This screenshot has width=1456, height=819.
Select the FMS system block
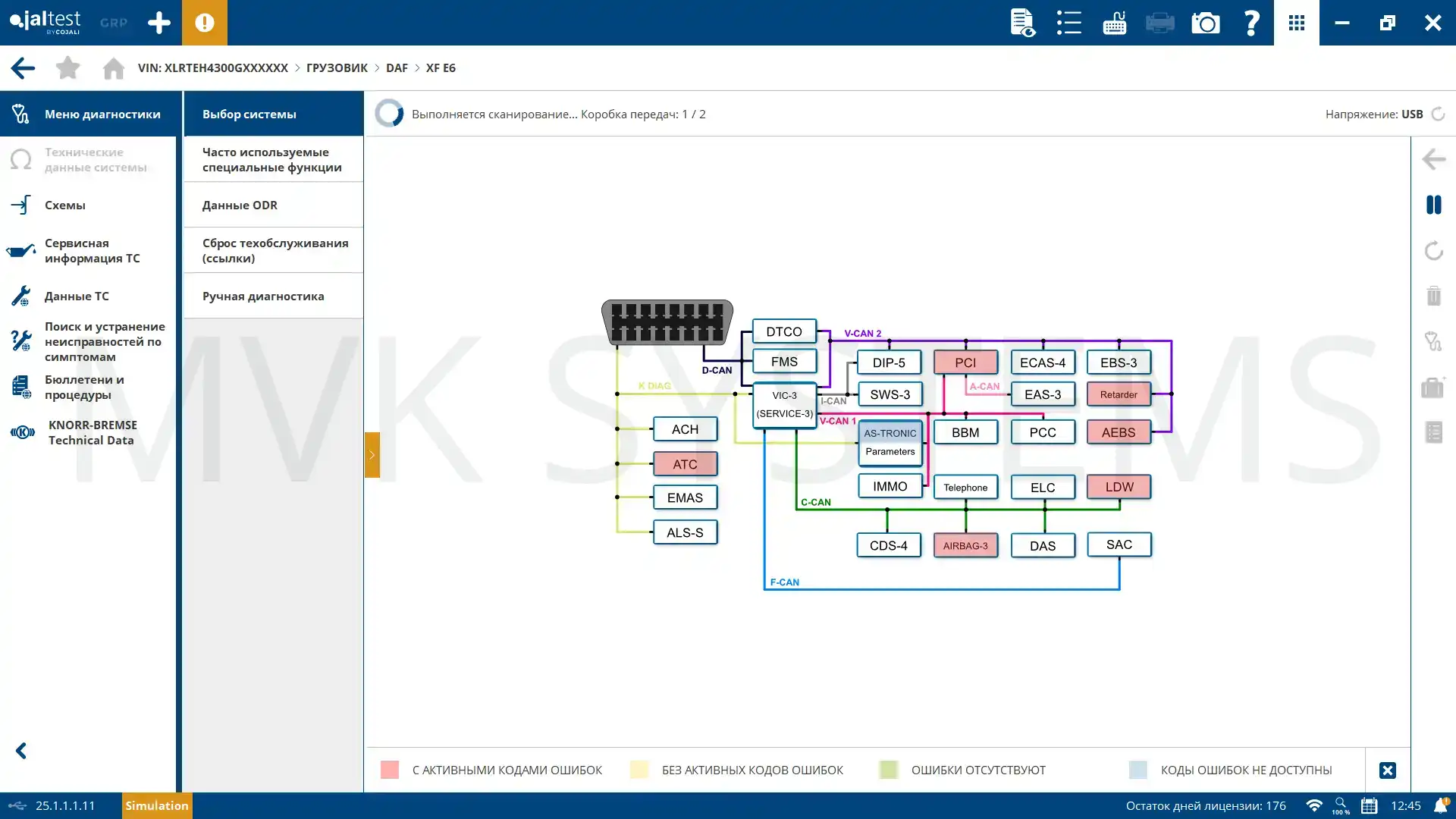[x=784, y=362]
